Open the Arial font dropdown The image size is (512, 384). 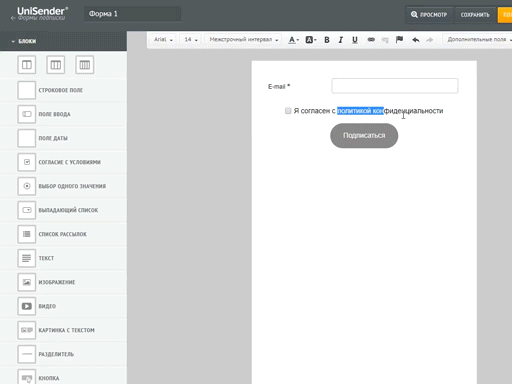click(x=163, y=40)
